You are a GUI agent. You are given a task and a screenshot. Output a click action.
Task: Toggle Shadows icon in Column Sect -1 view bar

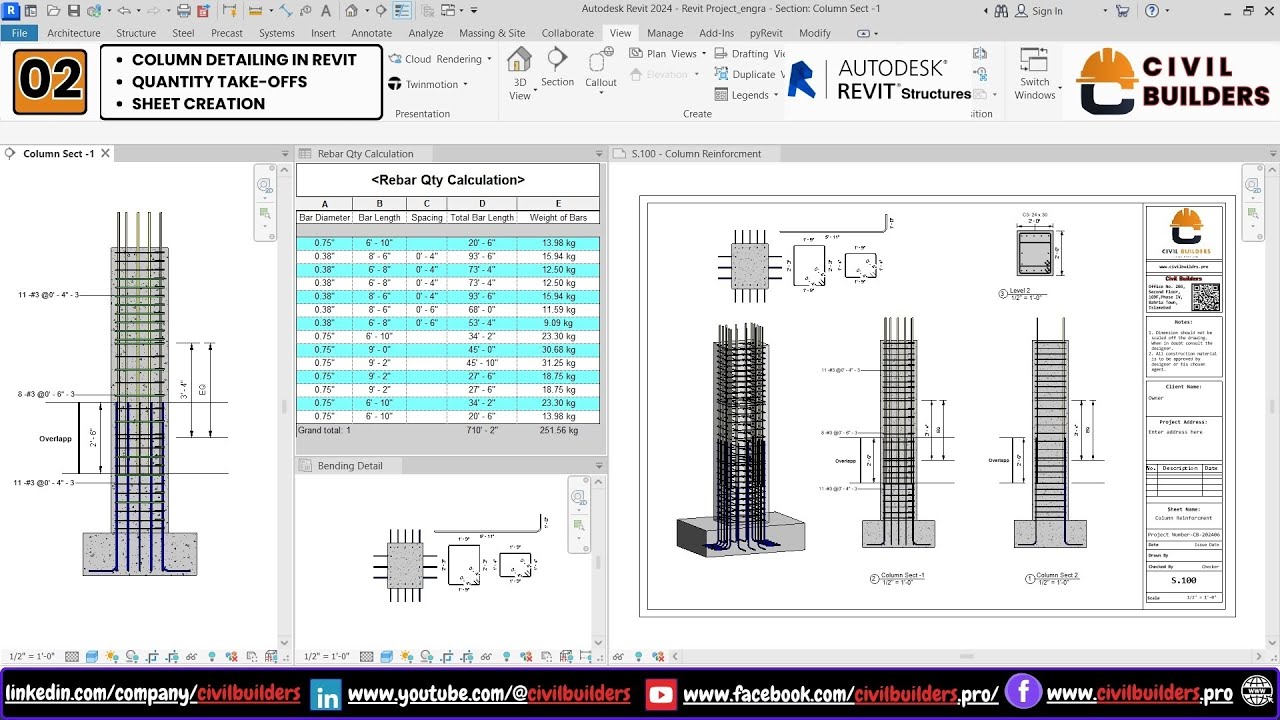click(x=131, y=656)
